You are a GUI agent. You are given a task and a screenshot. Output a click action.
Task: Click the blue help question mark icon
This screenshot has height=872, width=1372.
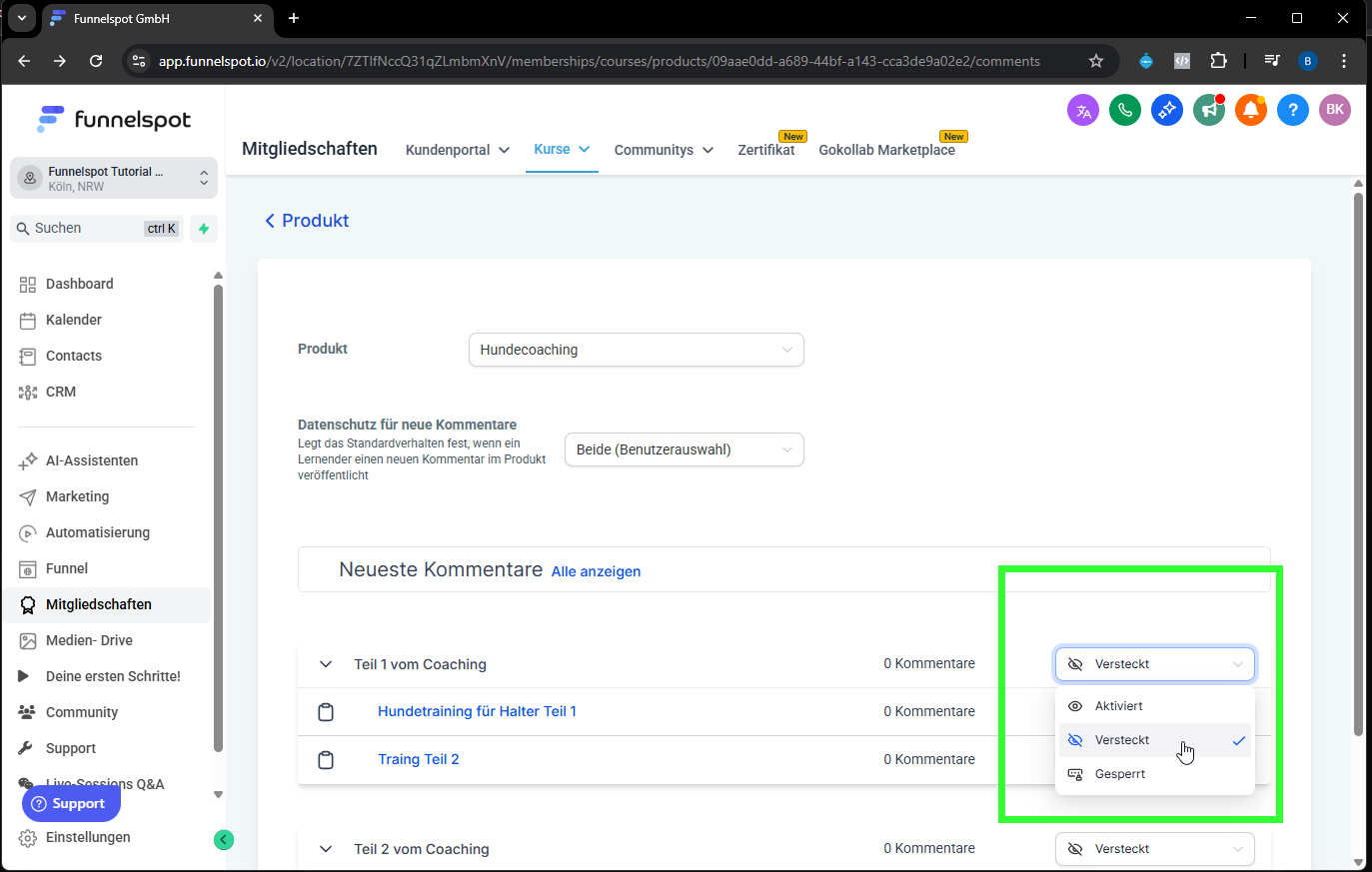1293,110
